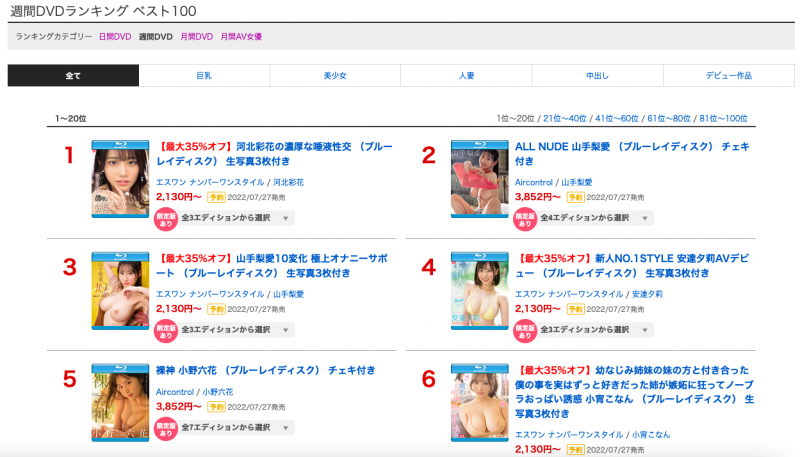Open rank 2 全4エディションから選択 dropdown
The image size is (800, 457).
[x=596, y=218]
